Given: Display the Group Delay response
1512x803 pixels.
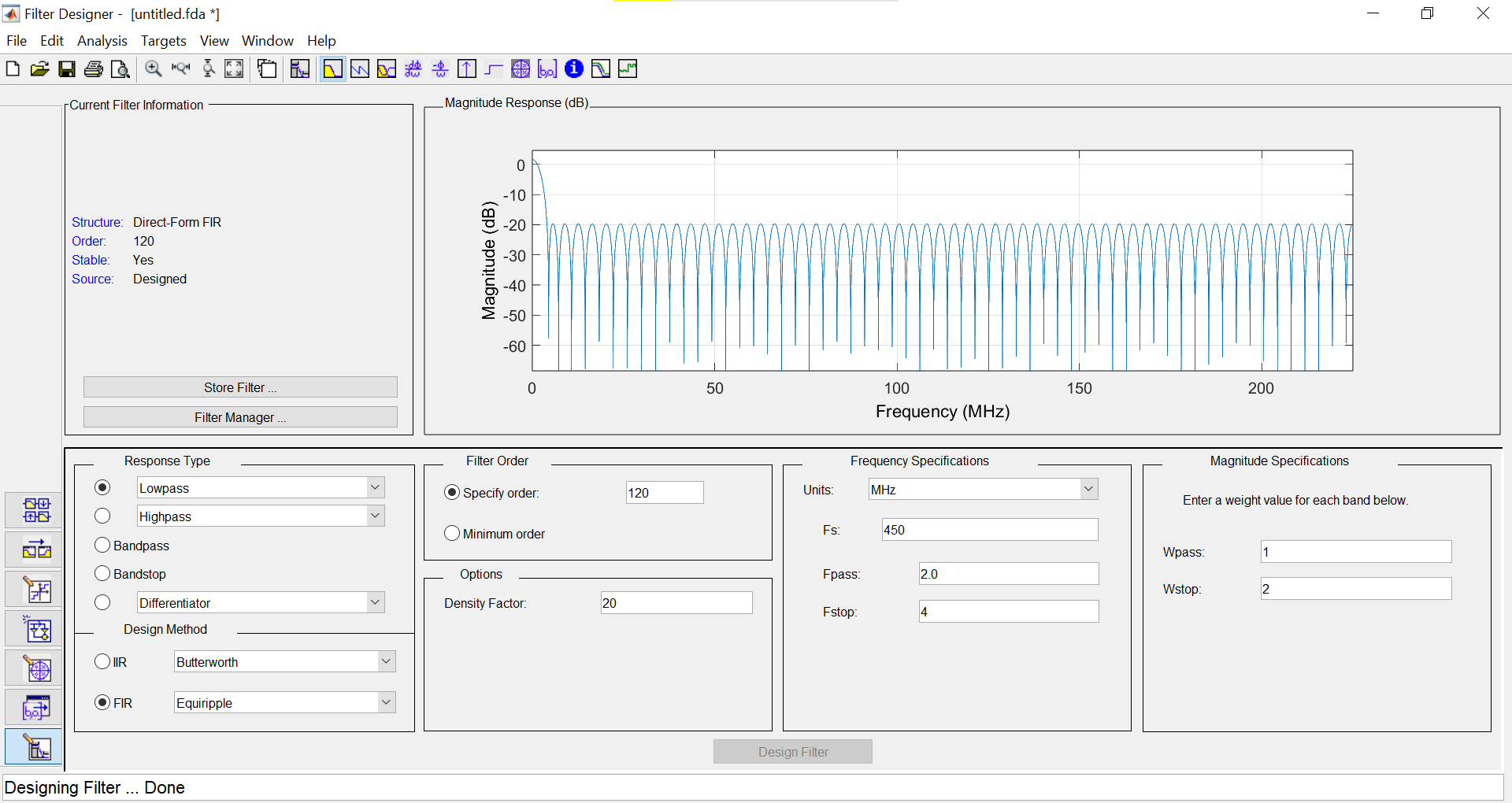Looking at the screenshot, I should click(x=413, y=69).
